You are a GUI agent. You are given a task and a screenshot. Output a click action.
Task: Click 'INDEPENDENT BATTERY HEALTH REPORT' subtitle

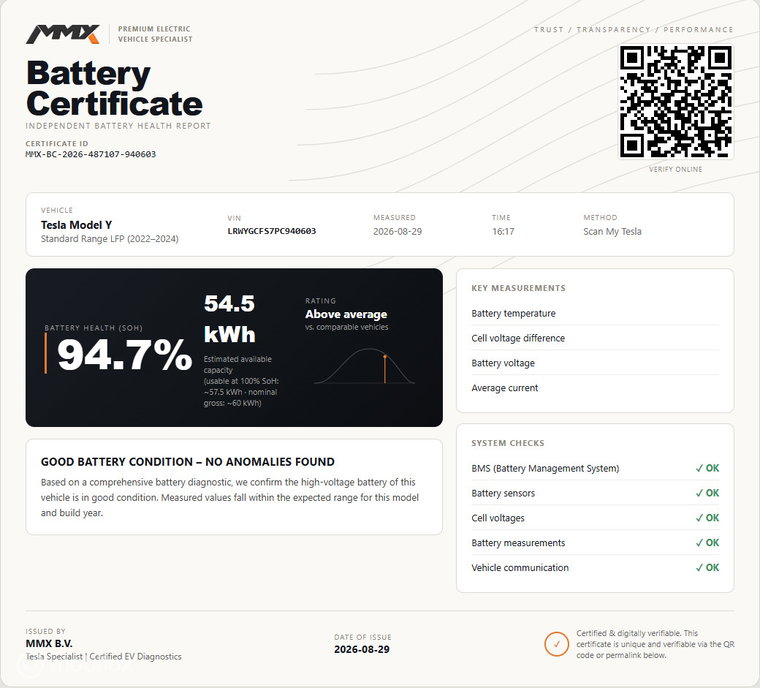click(118, 126)
